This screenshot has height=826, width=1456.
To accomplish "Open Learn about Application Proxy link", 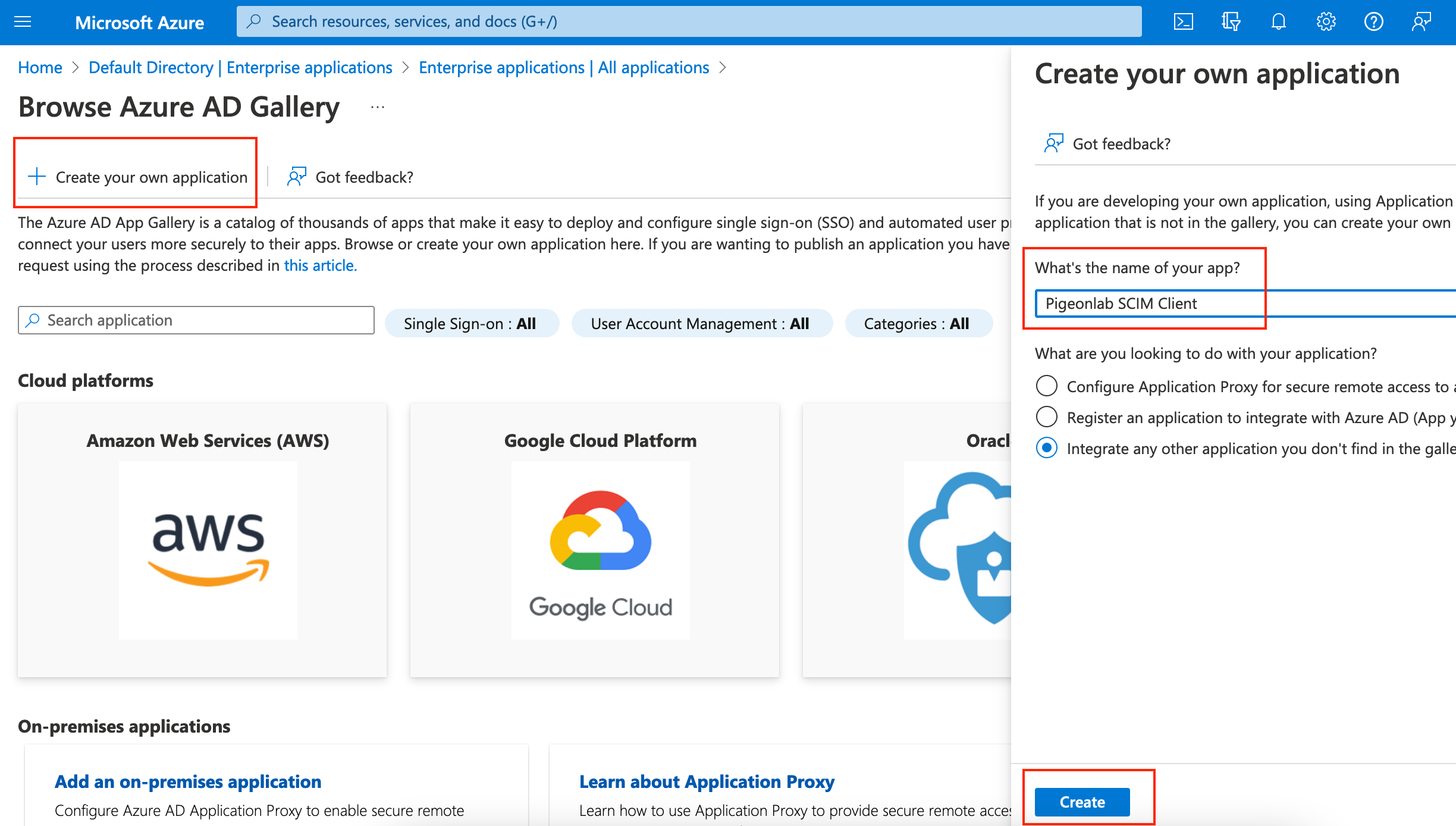I will 707,781.
